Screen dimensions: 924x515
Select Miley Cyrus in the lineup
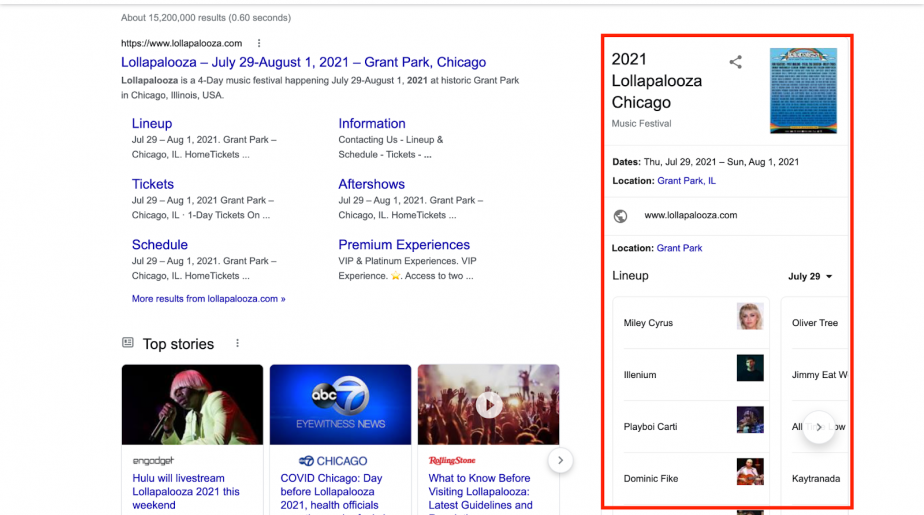click(x=648, y=323)
